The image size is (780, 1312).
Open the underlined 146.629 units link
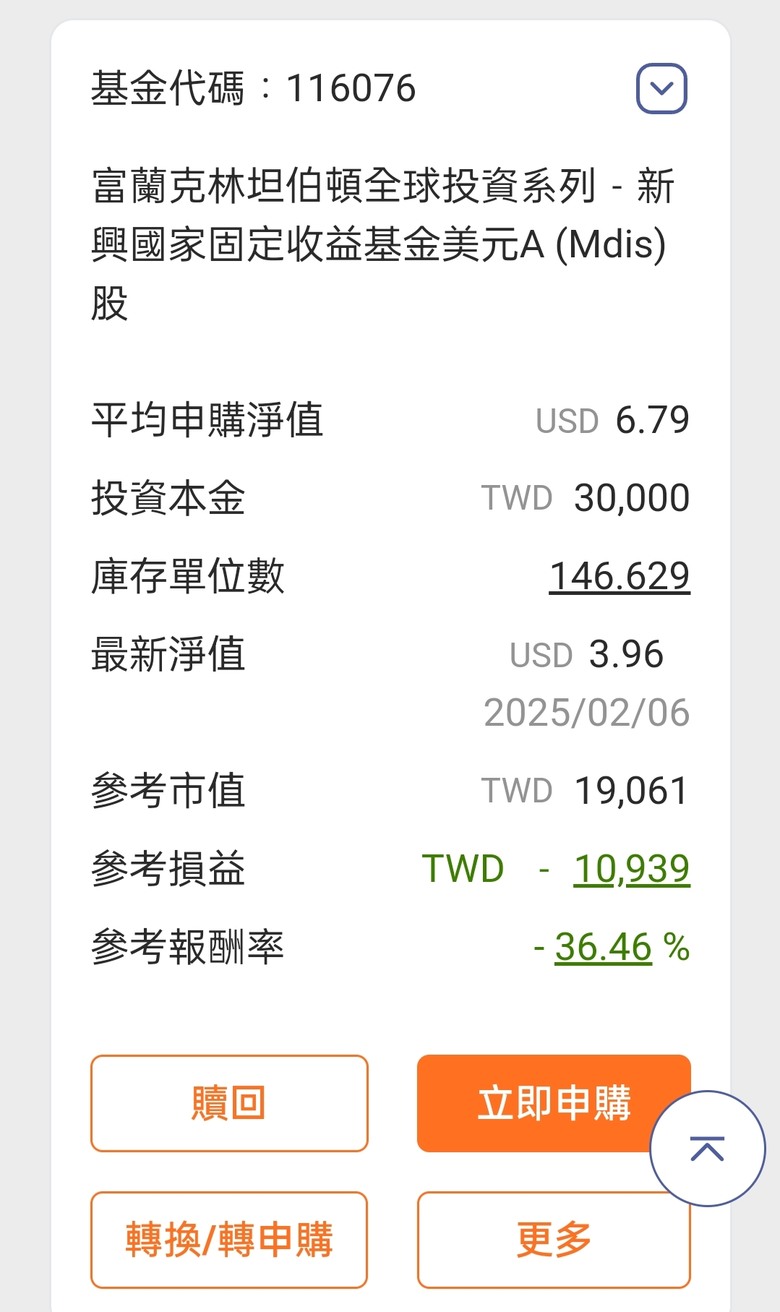[620, 576]
